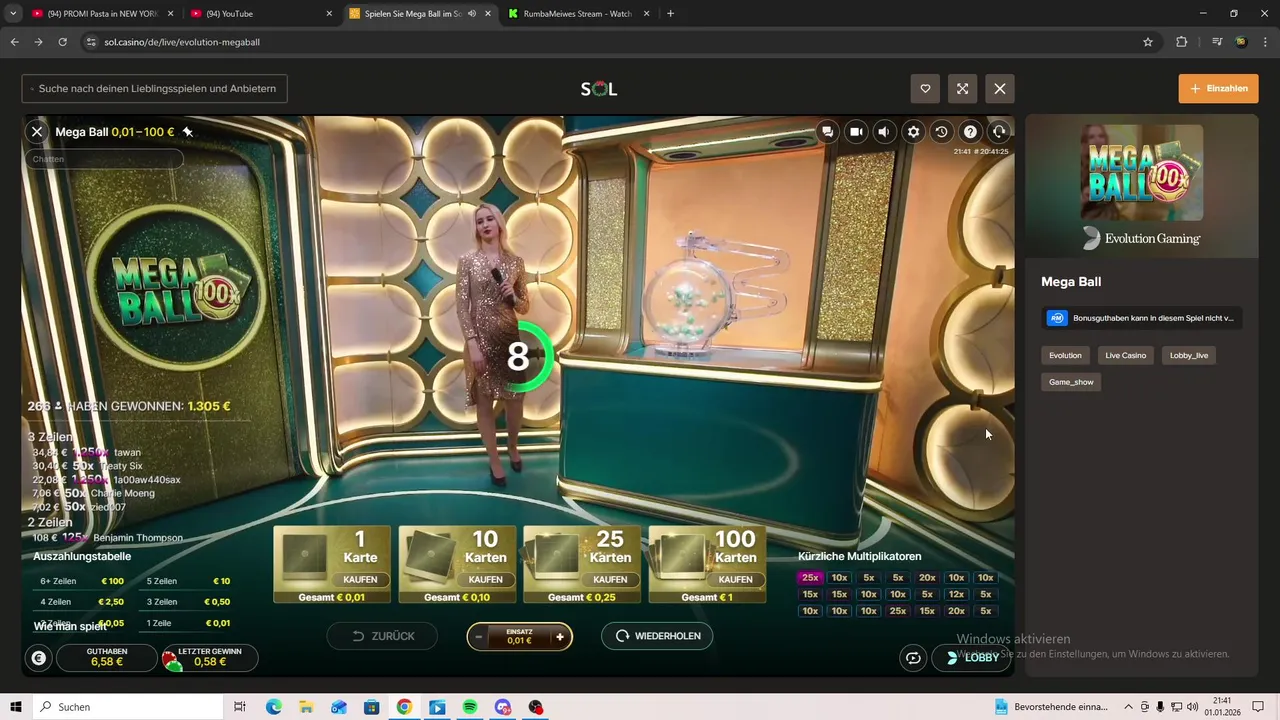Go back in browser history
1280x720 pixels.
click(x=14, y=42)
